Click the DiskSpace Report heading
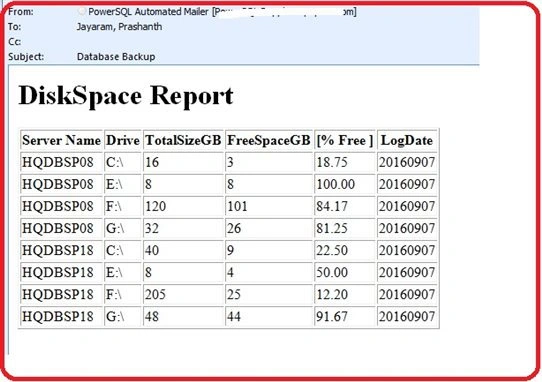542x382 pixels. pos(126,96)
